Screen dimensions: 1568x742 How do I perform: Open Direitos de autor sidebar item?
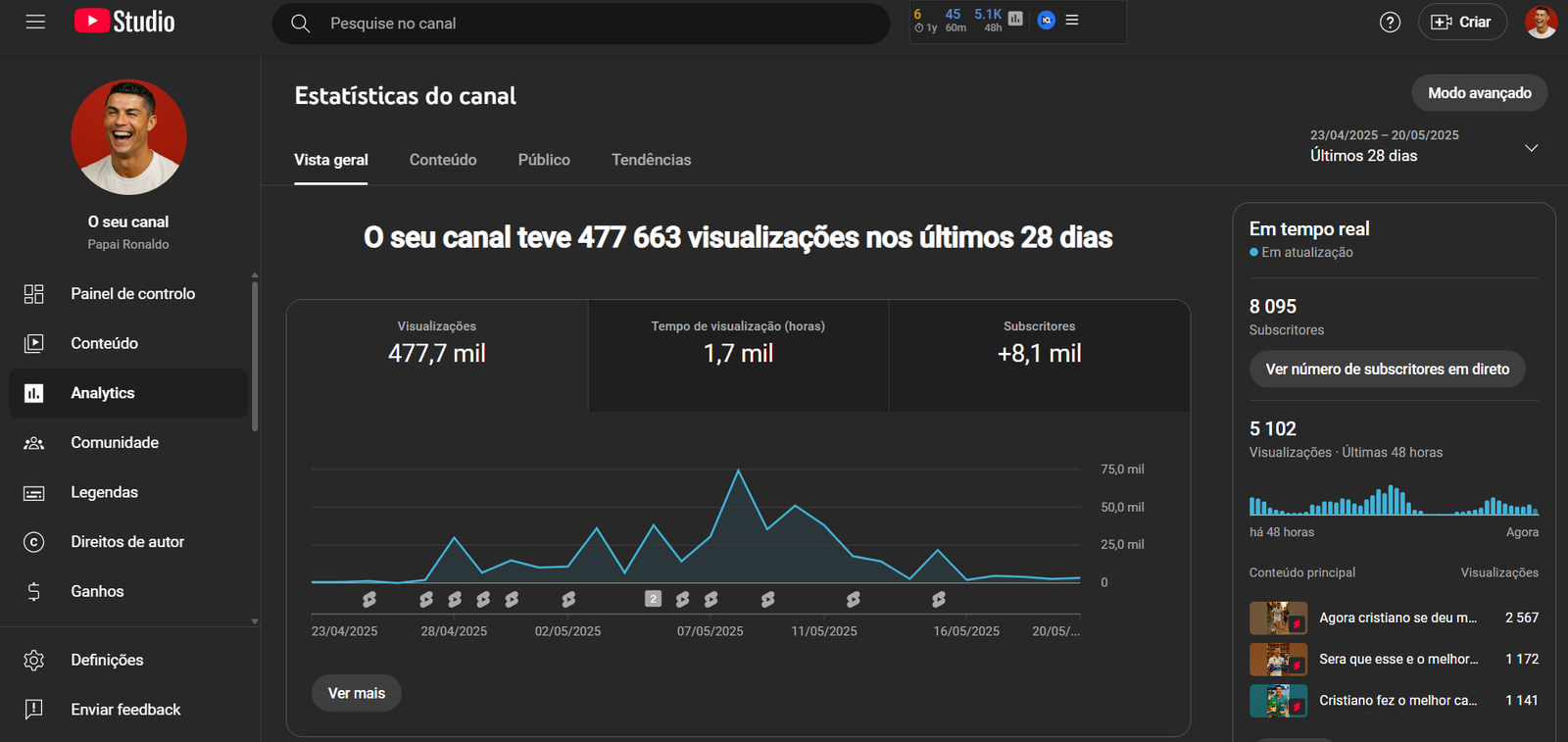128,541
